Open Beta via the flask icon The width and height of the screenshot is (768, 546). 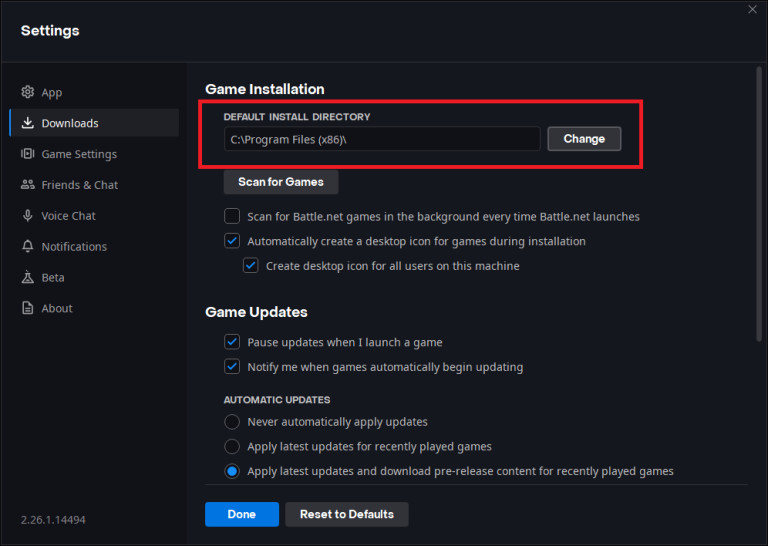click(28, 278)
